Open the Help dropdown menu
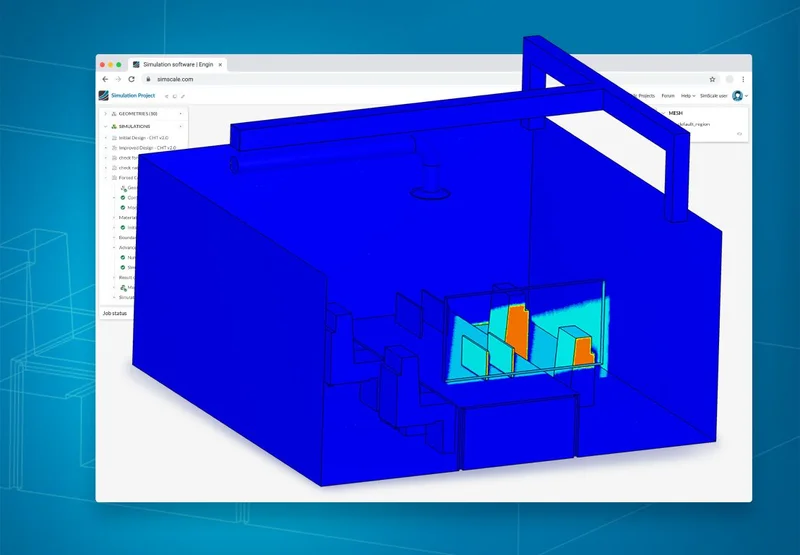Image resolution: width=800 pixels, height=555 pixels. [x=687, y=96]
